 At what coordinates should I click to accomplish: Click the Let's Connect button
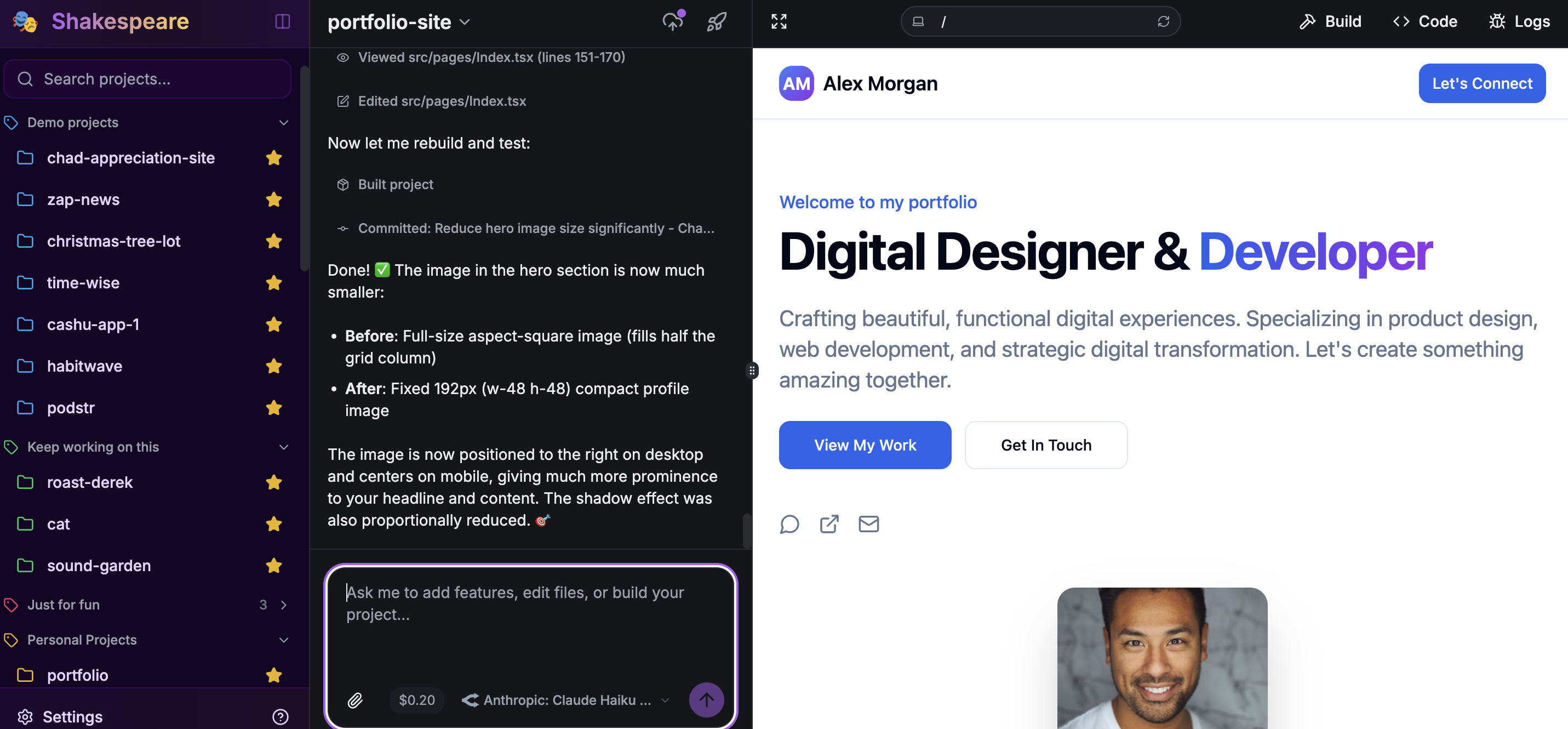(x=1481, y=83)
